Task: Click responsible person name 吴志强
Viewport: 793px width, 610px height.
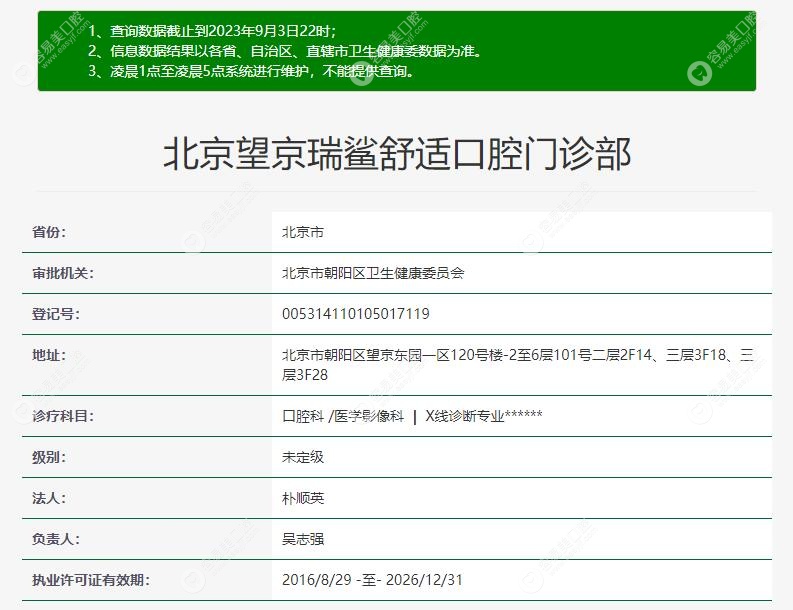Action: [303, 539]
